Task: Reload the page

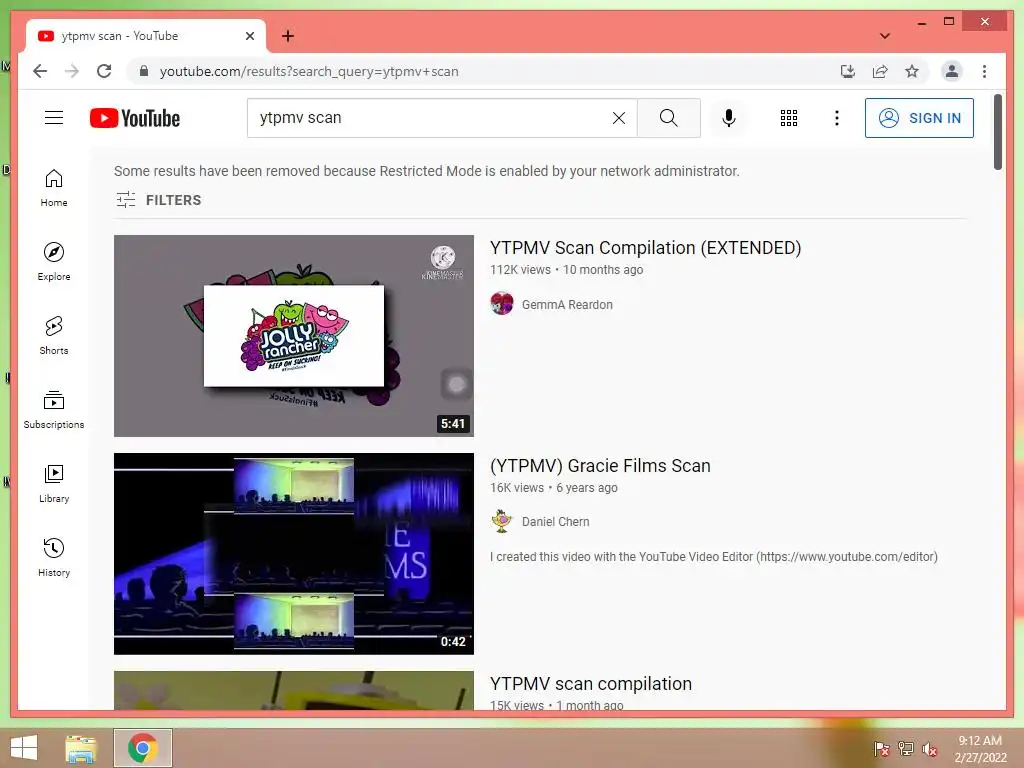Action: point(104,71)
